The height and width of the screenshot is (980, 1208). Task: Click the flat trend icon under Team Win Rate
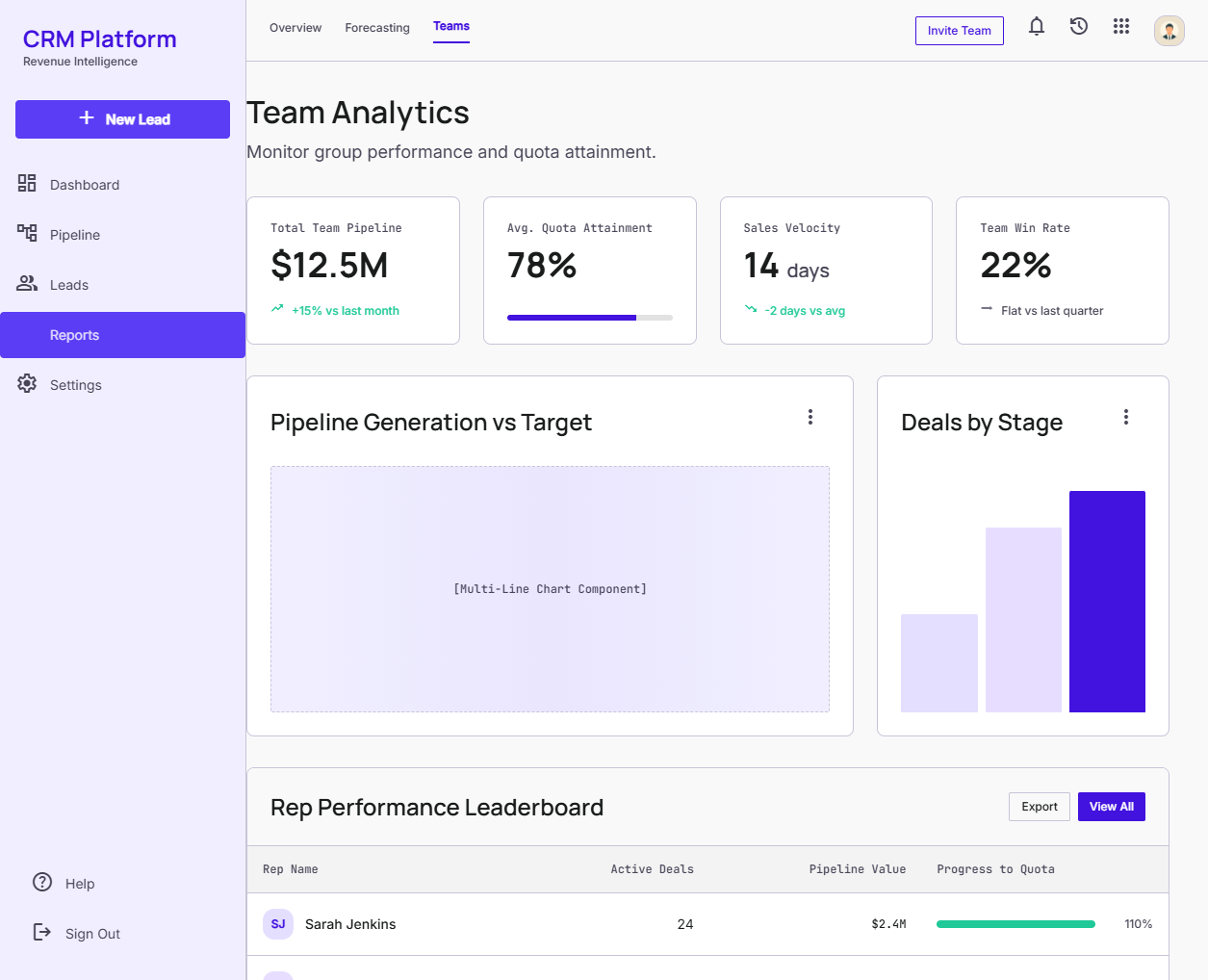coord(987,309)
